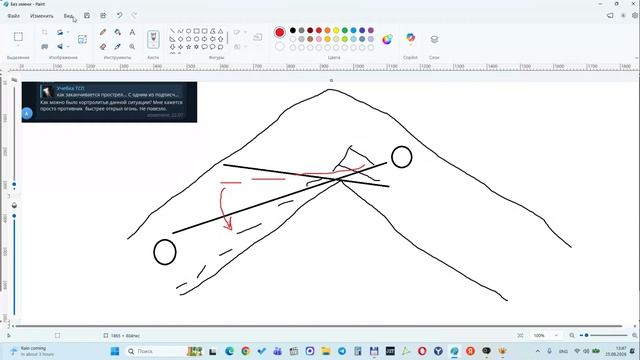640x360 pixels.
Task: Click the Crop image icon
Action: 44,32
